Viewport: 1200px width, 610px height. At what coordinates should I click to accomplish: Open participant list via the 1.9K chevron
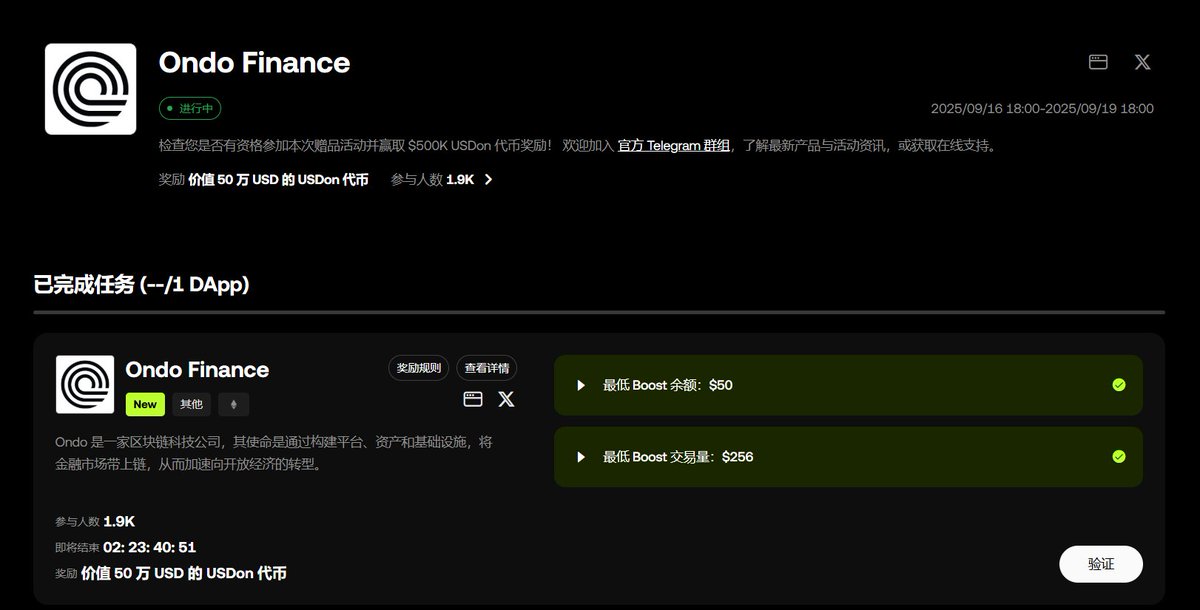click(488, 180)
